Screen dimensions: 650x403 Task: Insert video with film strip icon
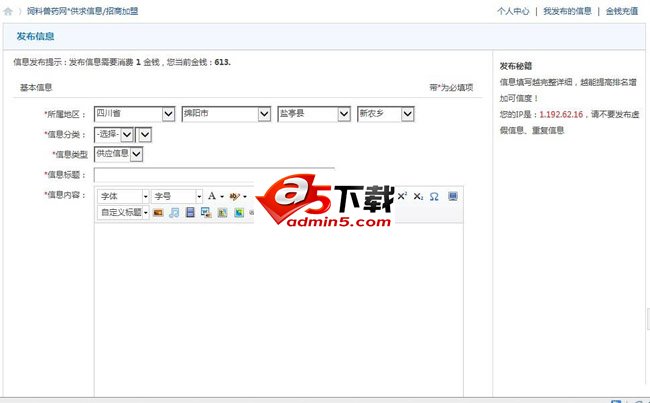pyautogui.click(x=190, y=213)
